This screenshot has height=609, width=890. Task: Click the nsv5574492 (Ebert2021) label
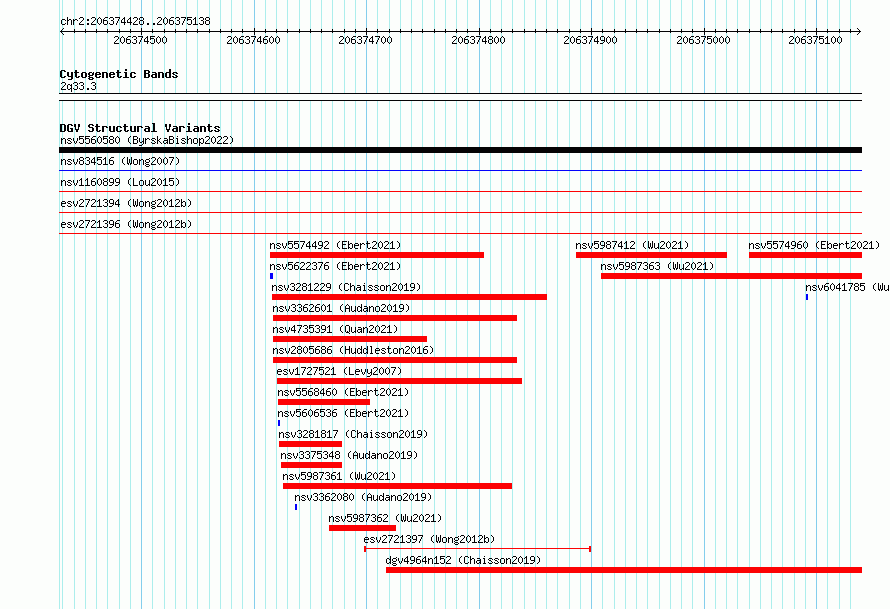point(335,245)
